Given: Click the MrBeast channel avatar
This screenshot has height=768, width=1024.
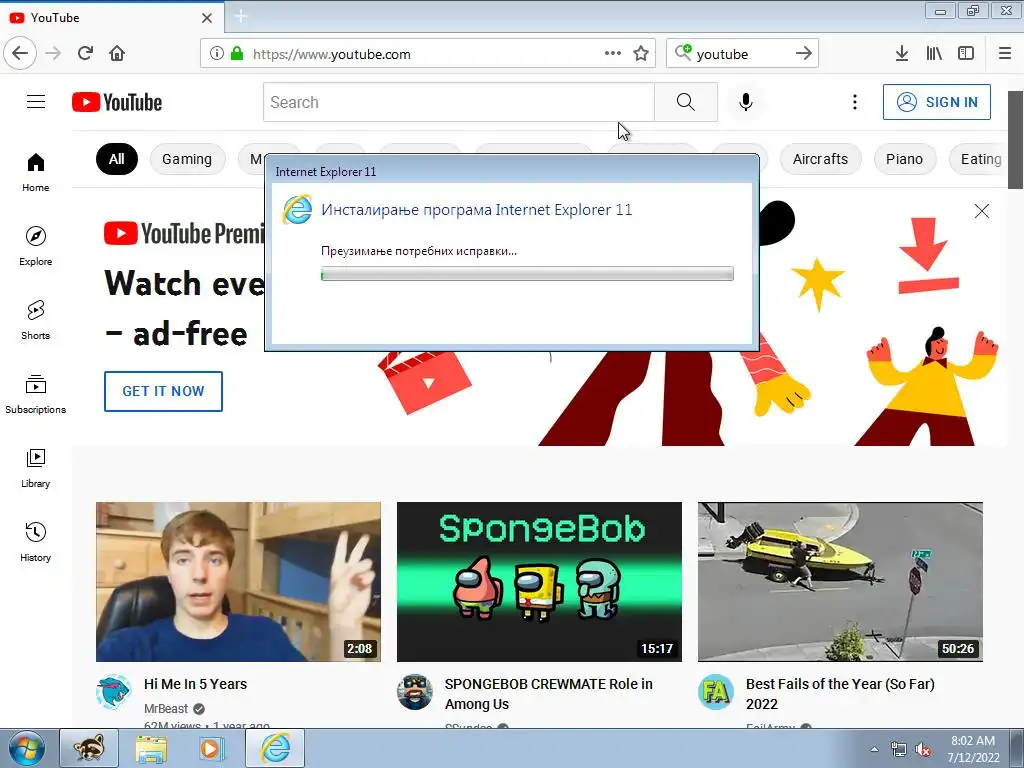Looking at the screenshot, I should (x=114, y=692).
